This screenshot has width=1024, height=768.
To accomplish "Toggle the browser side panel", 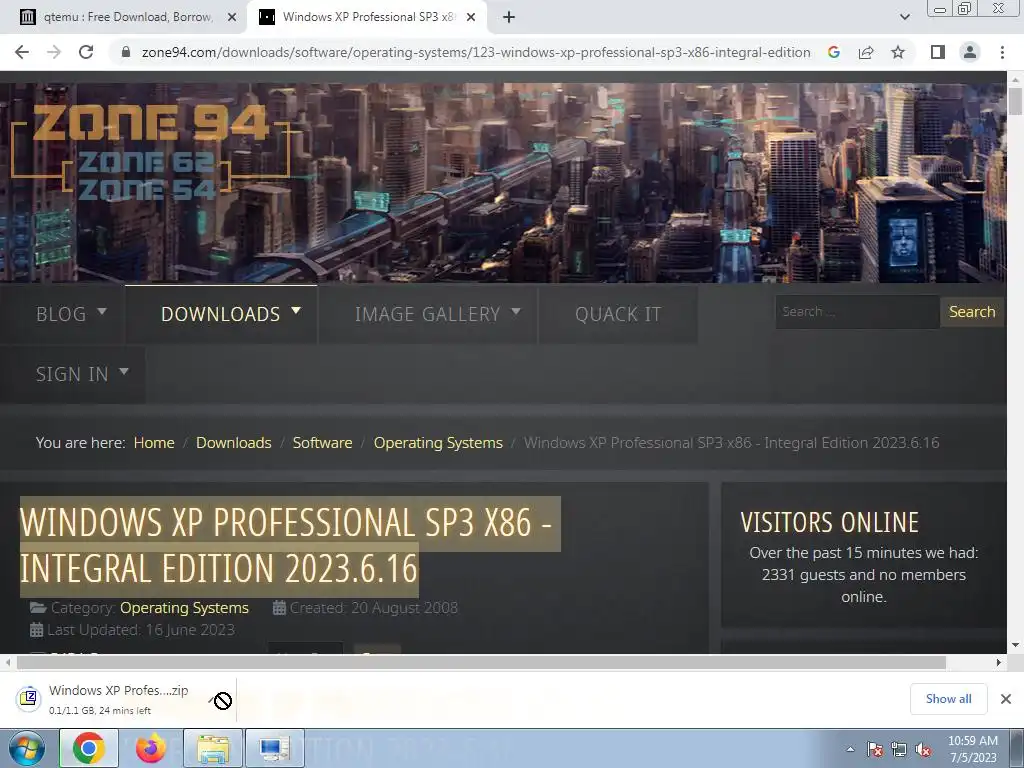I will click(x=938, y=52).
